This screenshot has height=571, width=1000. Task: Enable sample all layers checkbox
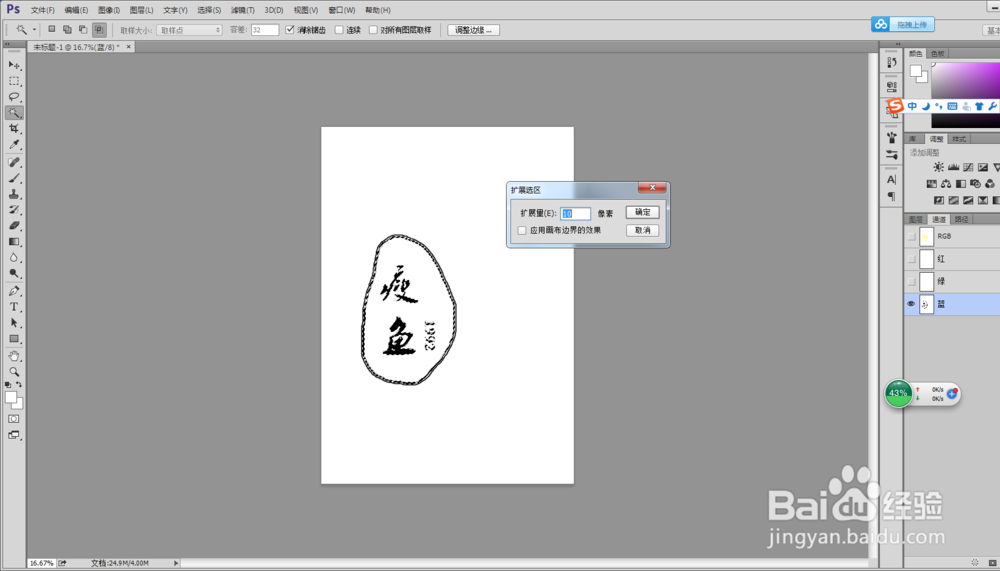pyautogui.click(x=374, y=30)
